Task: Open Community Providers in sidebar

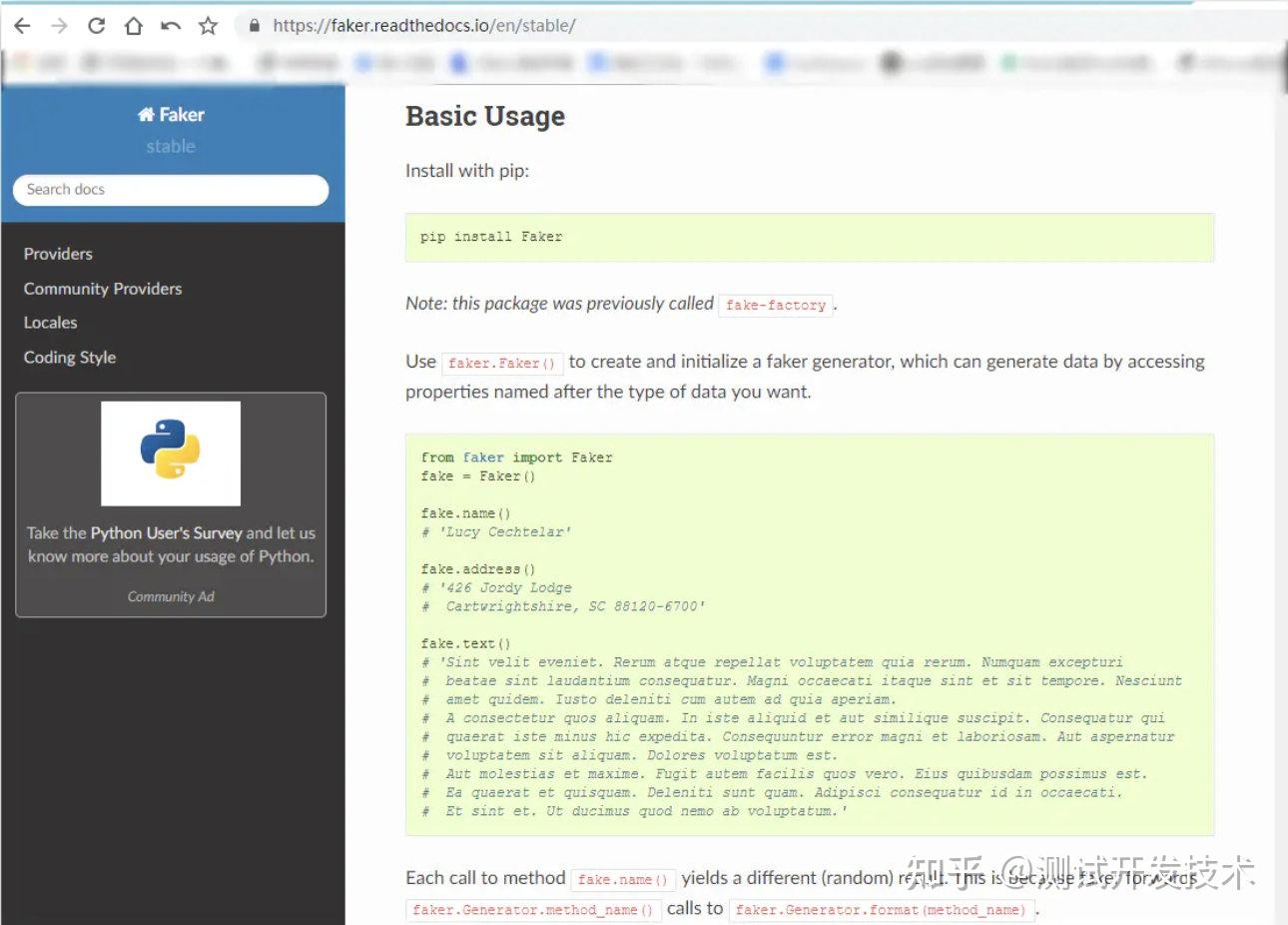Action: (x=103, y=289)
